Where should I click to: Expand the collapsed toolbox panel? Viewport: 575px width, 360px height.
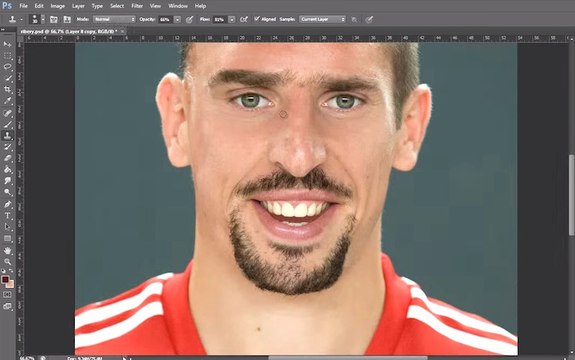coord(3,30)
